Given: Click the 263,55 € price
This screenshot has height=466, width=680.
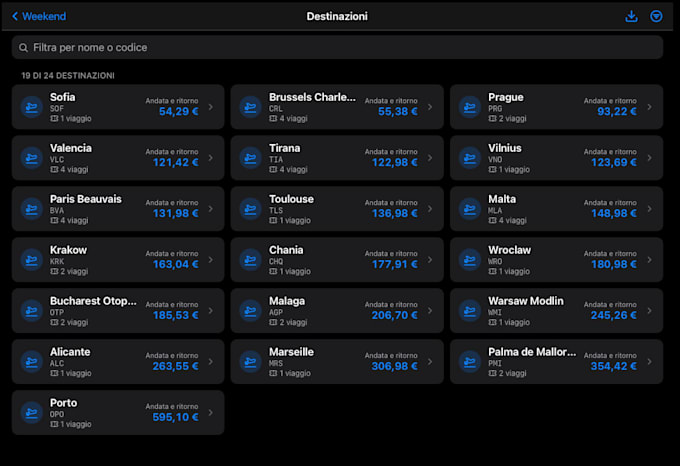Looking at the screenshot, I should click(x=176, y=366).
